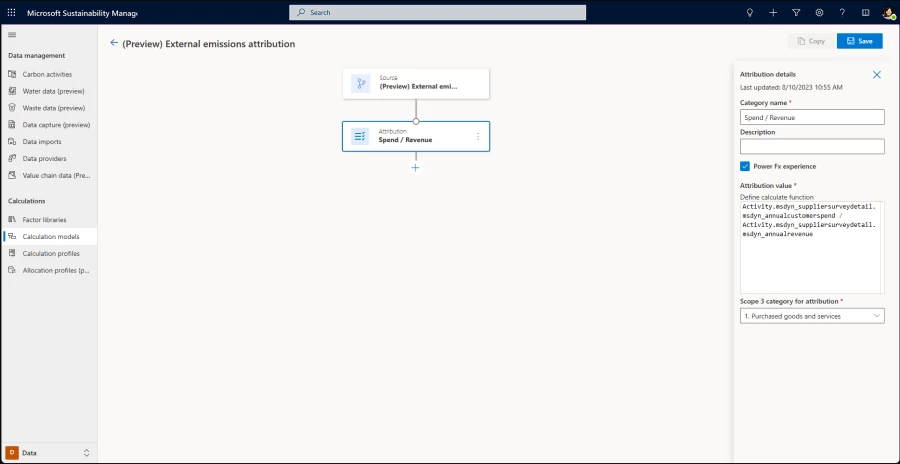
Task: Open Carbon activities in sidebar
Action: tap(47, 74)
